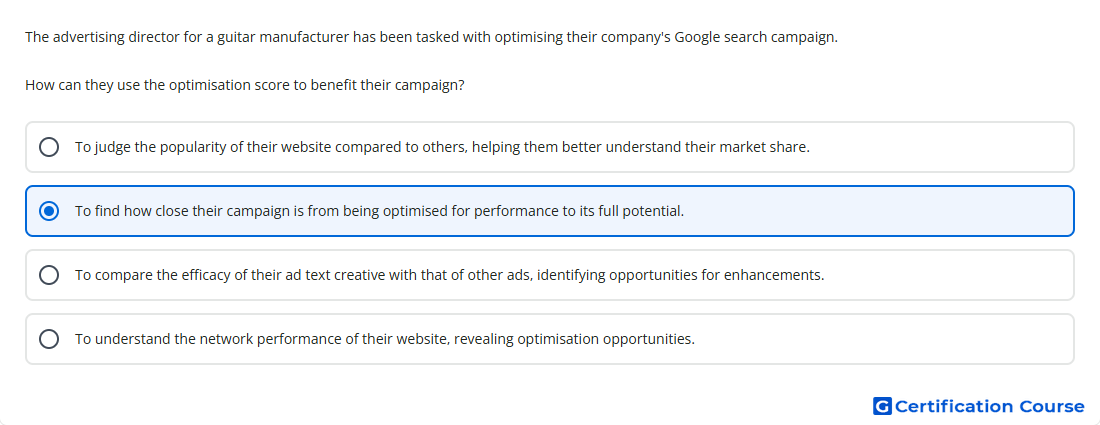This screenshot has height=425, width=1100.
Task: Pick radio button for network performance option
Action: click(49, 339)
